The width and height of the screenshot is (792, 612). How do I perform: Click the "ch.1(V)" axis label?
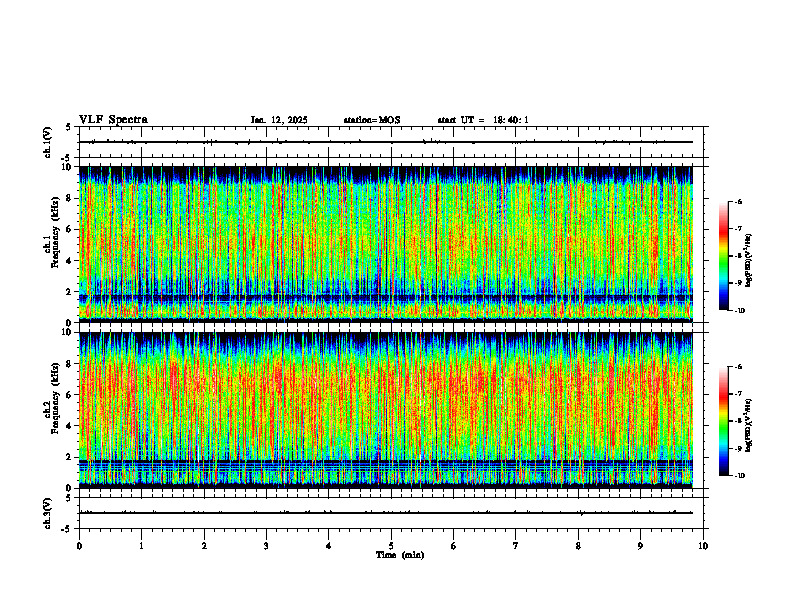point(47,142)
